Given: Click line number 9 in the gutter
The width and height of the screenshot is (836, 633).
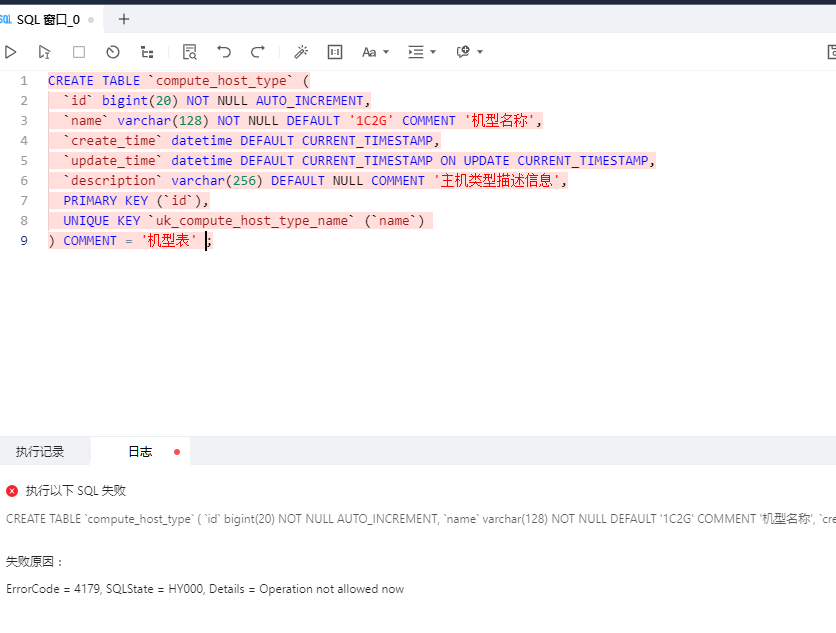Looking at the screenshot, I should tap(24, 241).
